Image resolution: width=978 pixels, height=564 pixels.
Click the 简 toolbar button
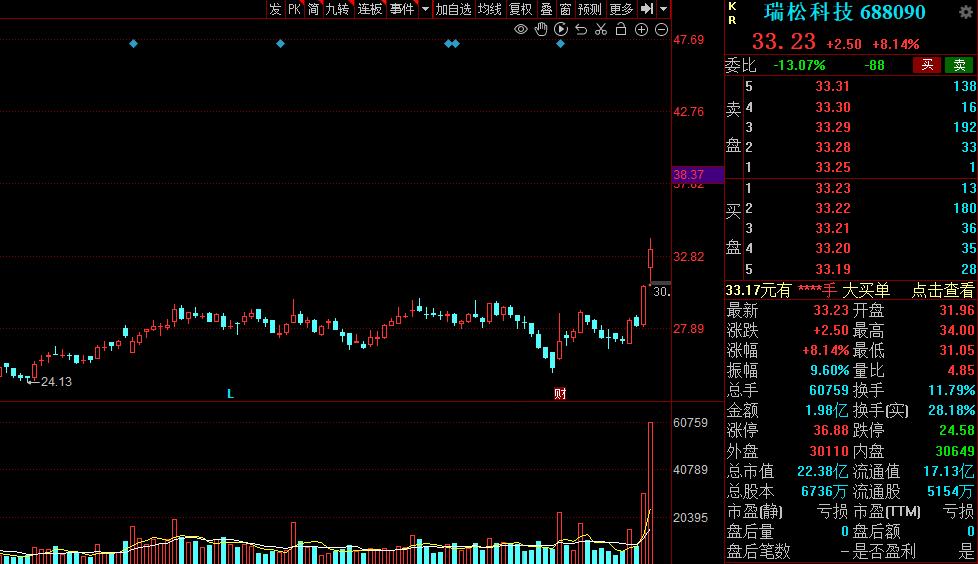(313, 9)
